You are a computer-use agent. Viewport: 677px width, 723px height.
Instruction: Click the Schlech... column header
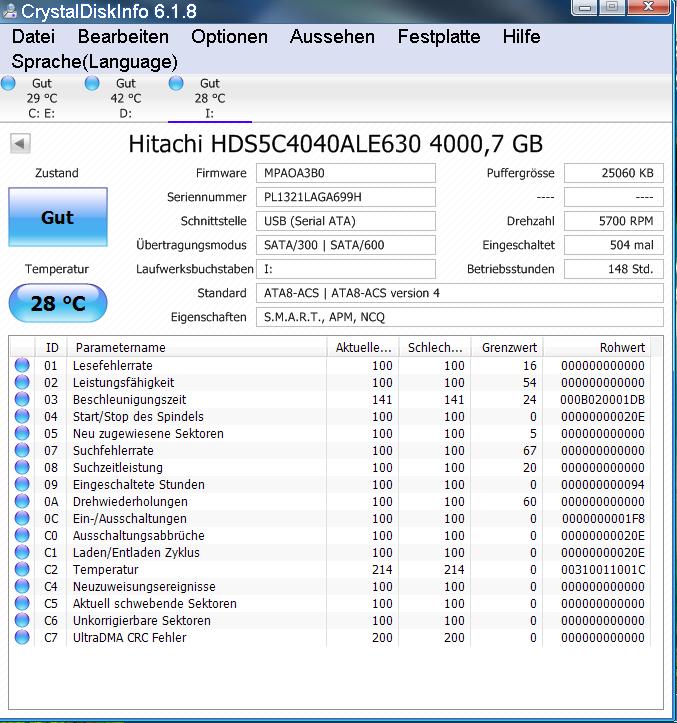[x=435, y=347]
